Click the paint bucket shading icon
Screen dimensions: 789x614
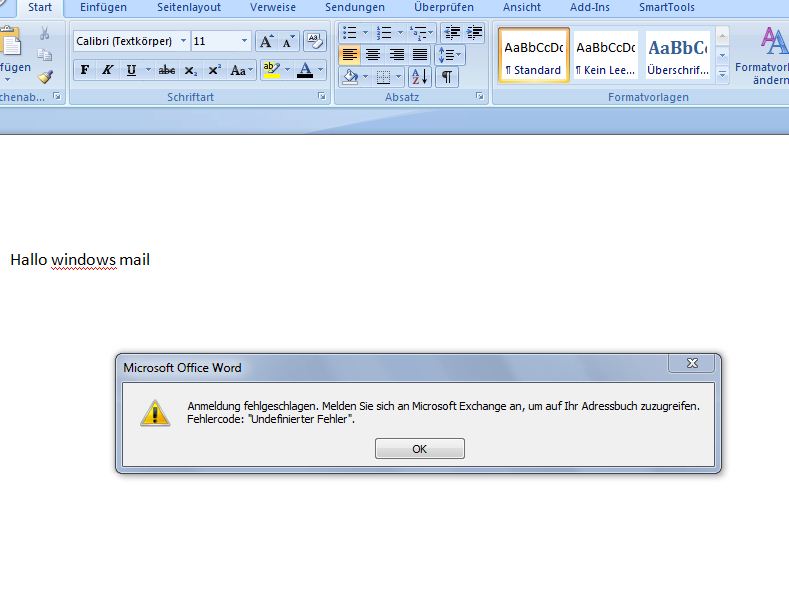click(351, 76)
